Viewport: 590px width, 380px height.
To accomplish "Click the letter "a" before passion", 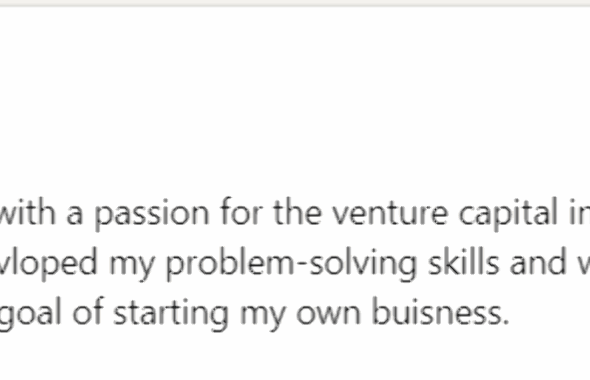I will click(x=75, y=216).
